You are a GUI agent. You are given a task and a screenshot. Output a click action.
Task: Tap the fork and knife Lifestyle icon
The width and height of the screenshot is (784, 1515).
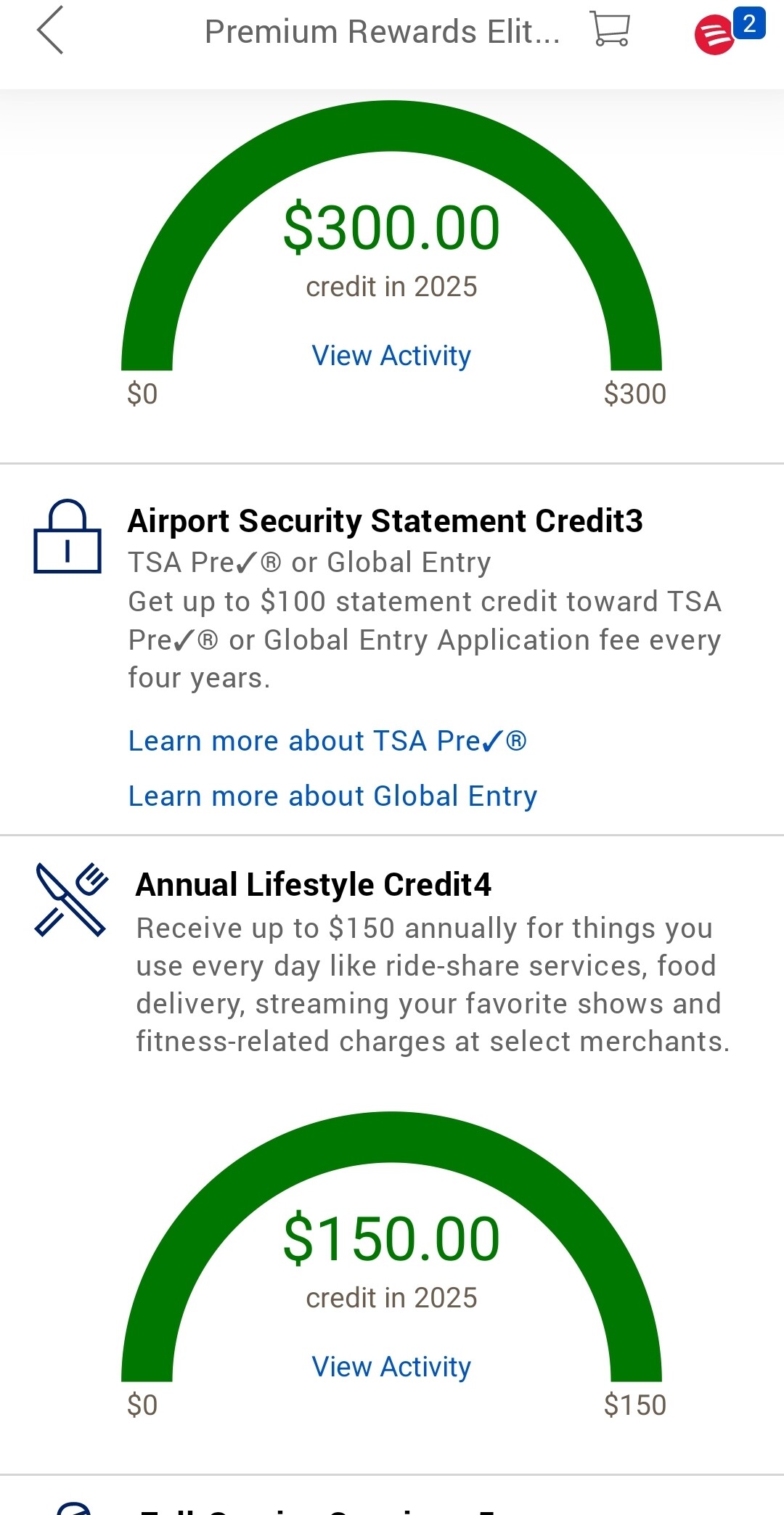(71, 899)
